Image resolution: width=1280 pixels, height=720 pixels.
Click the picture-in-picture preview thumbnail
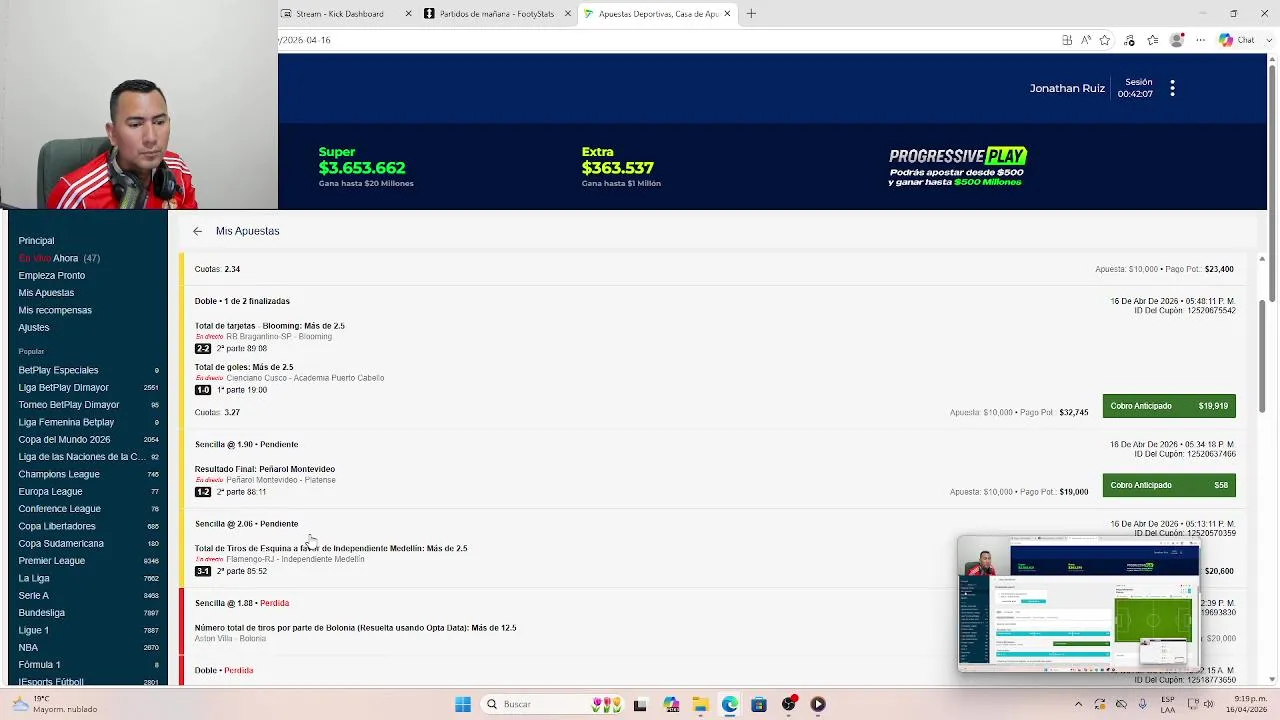point(1078,604)
